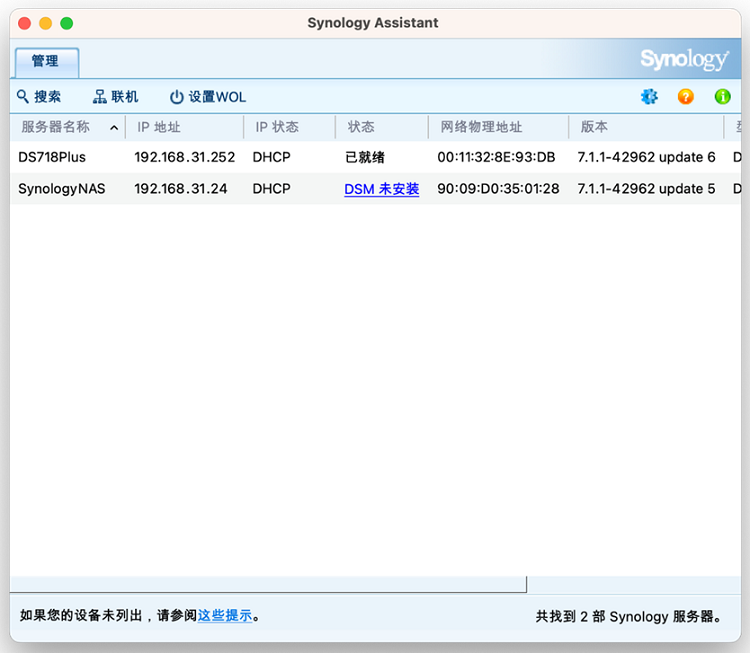Open settings via blue gear icon

coord(649,97)
